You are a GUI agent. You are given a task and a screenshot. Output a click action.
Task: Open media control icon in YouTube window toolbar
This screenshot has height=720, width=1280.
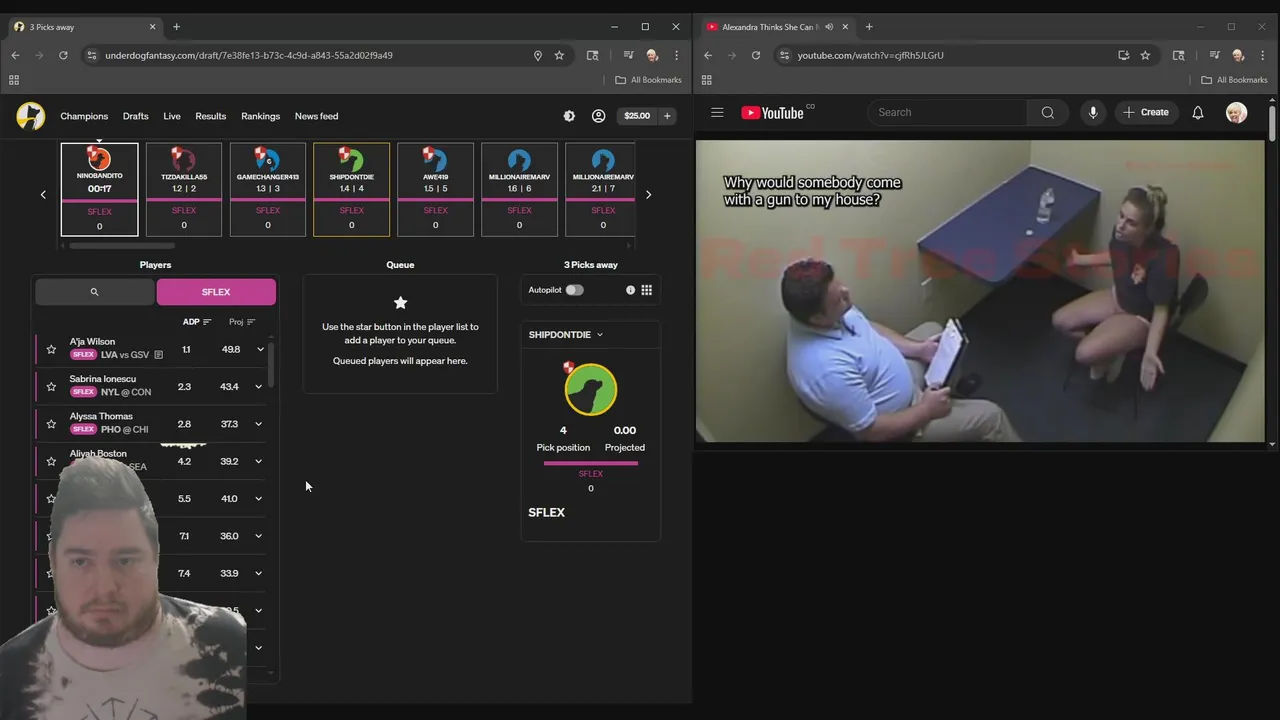point(1214,55)
